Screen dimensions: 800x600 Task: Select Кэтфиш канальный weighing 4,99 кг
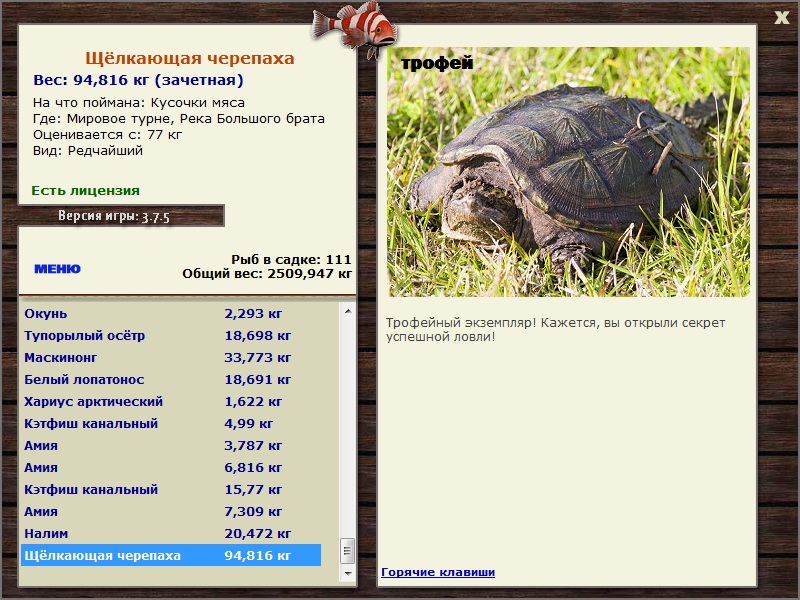(x=171, y=423)
